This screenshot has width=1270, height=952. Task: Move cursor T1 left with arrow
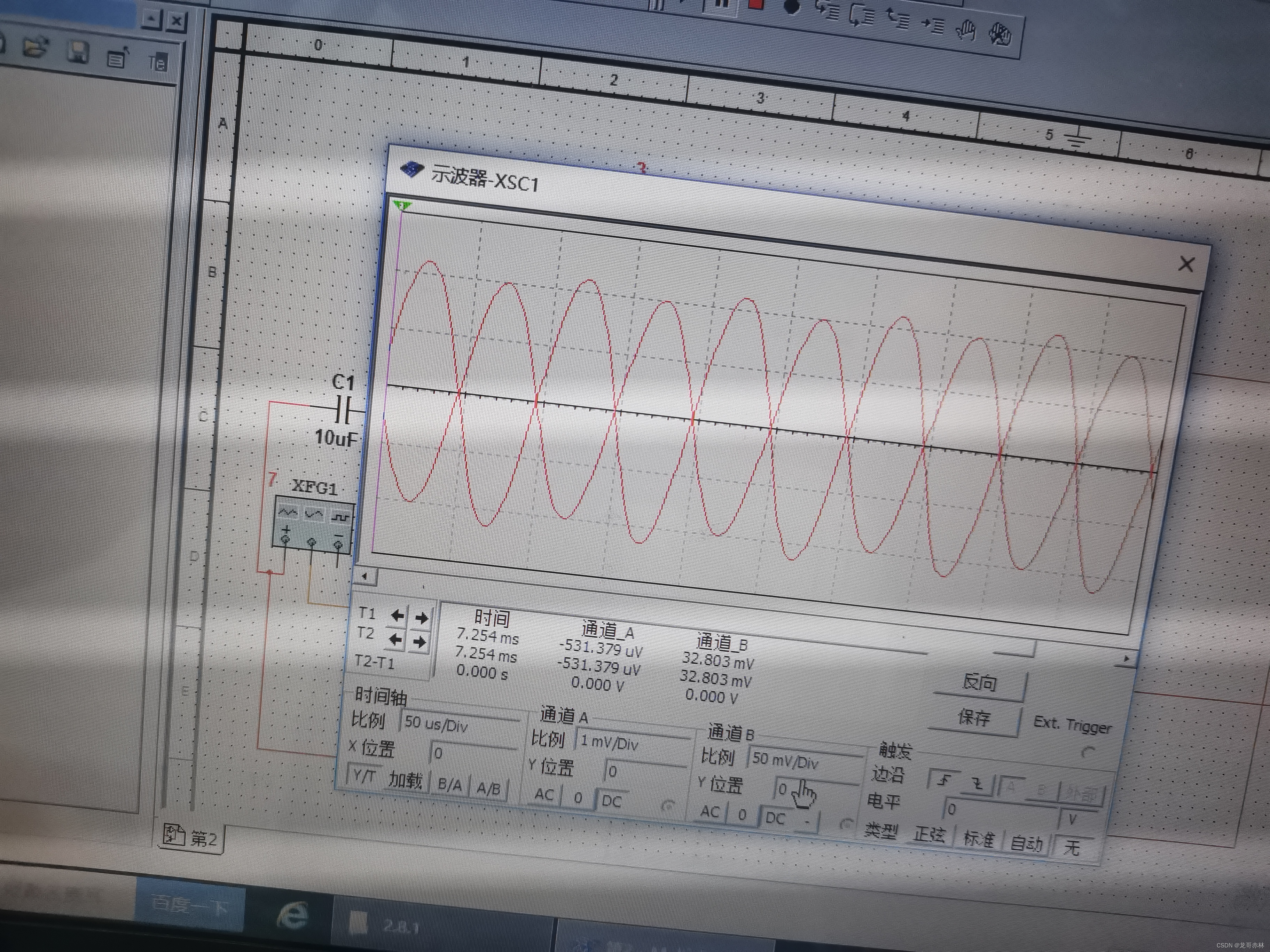[397, 616]
